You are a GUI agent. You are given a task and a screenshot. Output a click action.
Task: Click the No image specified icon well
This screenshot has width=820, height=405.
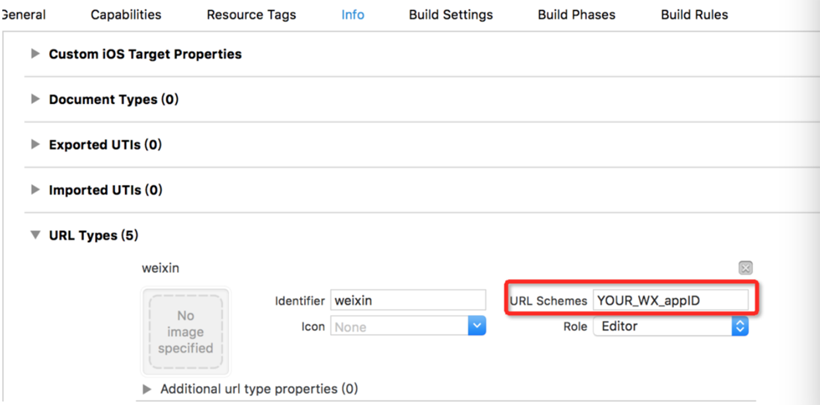(186, 331)
